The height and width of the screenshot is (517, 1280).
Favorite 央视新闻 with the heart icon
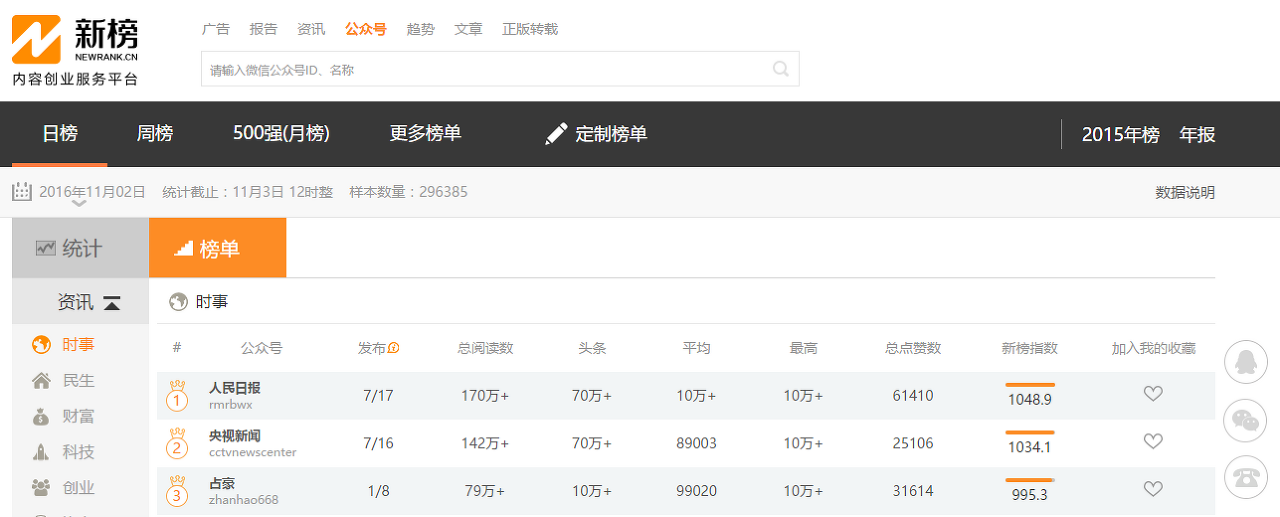click(1153, 441)
